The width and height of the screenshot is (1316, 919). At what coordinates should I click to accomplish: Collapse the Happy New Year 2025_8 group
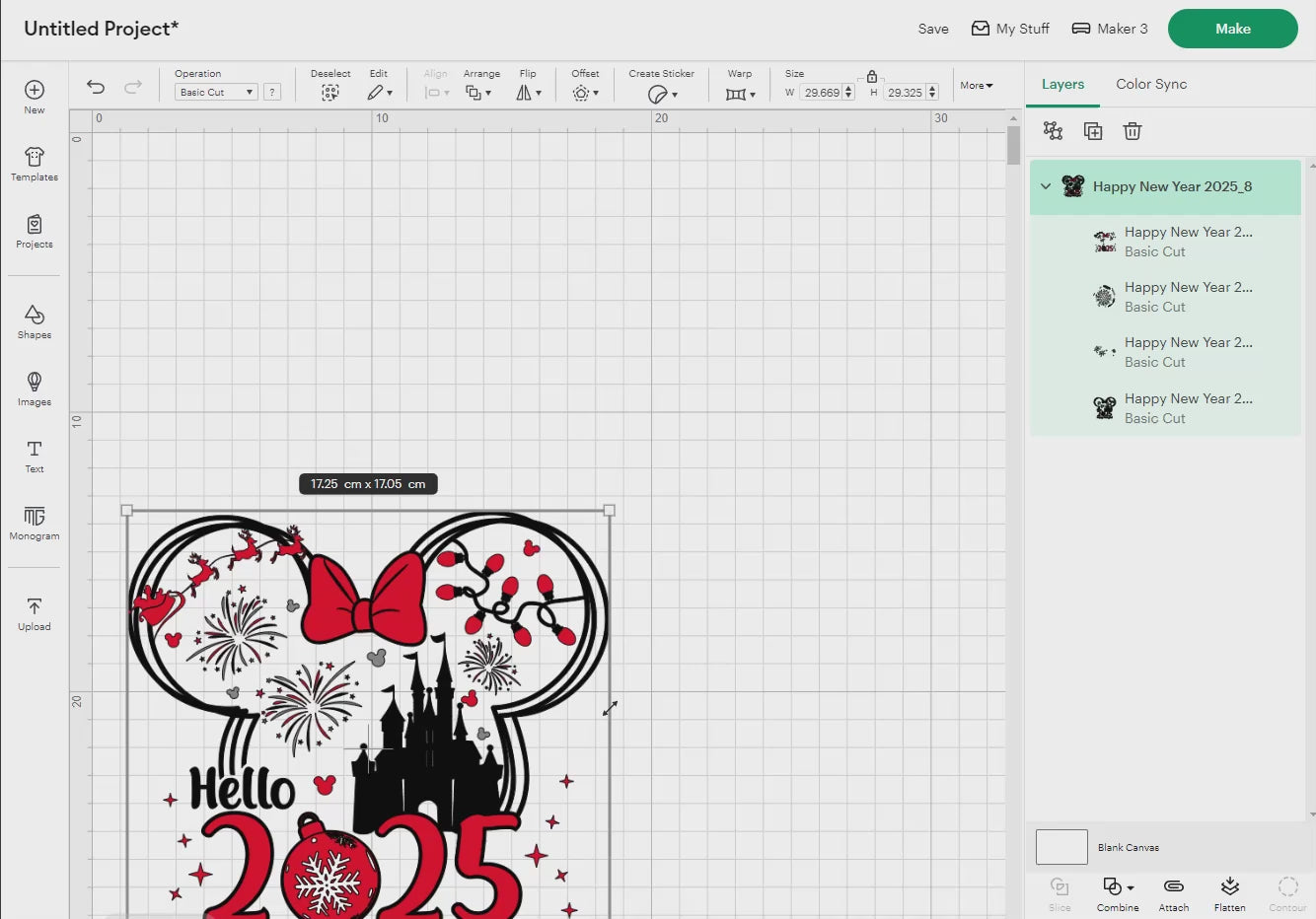(x=1046, y=186)
